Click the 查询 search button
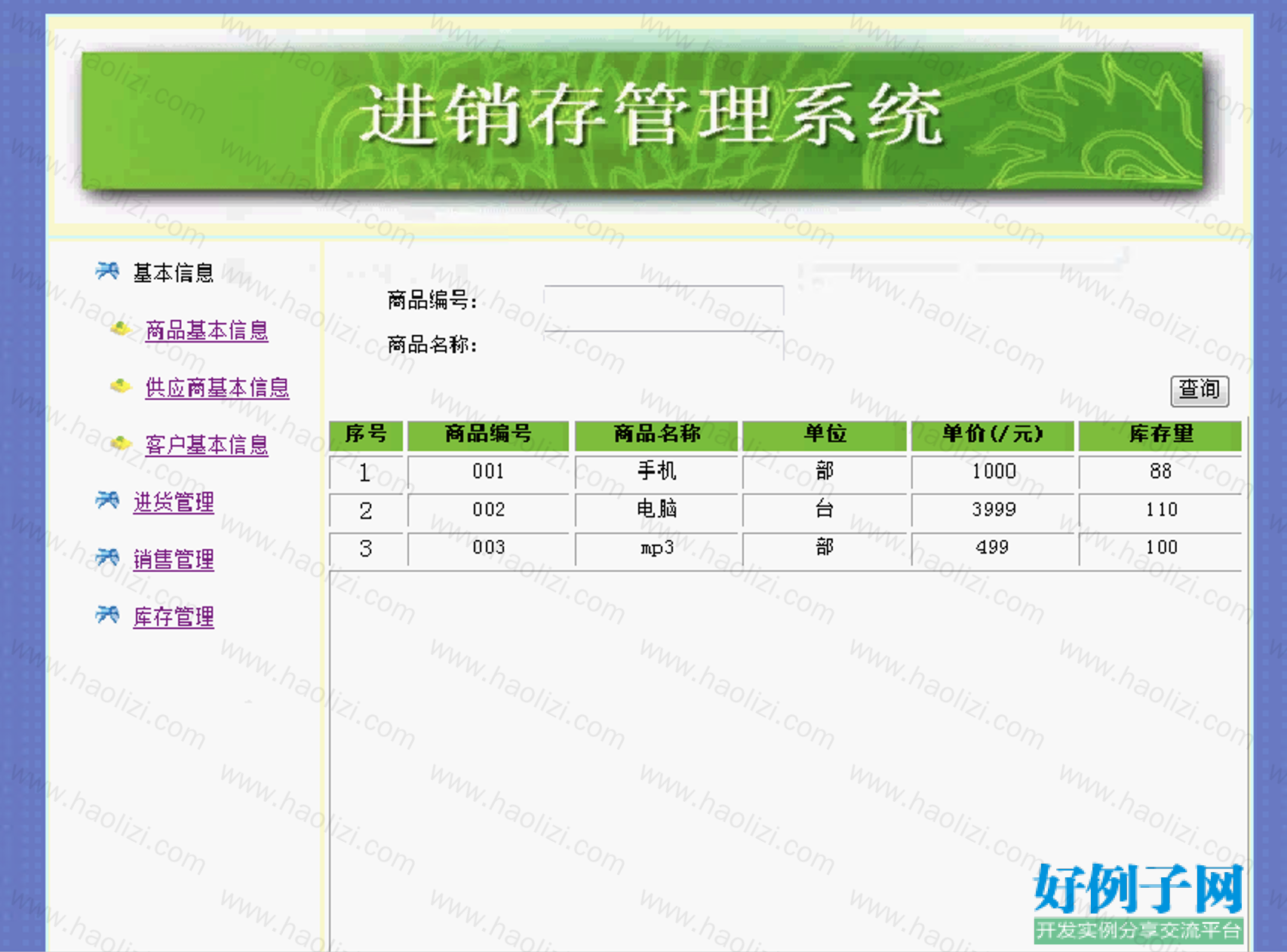This screenshot has width=1287, height=952. (1199, 390)
